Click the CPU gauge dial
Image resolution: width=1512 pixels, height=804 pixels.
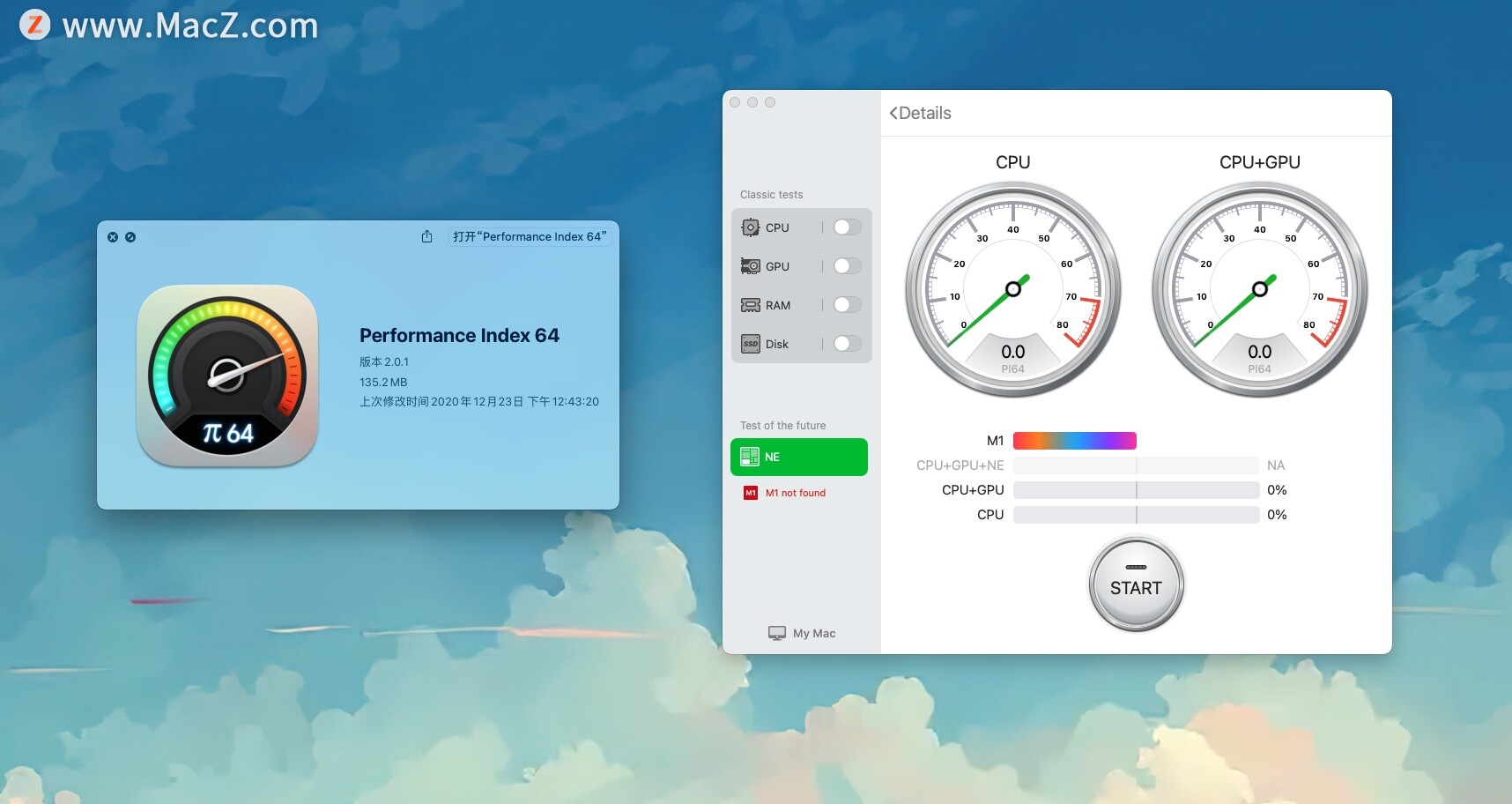1013,289
